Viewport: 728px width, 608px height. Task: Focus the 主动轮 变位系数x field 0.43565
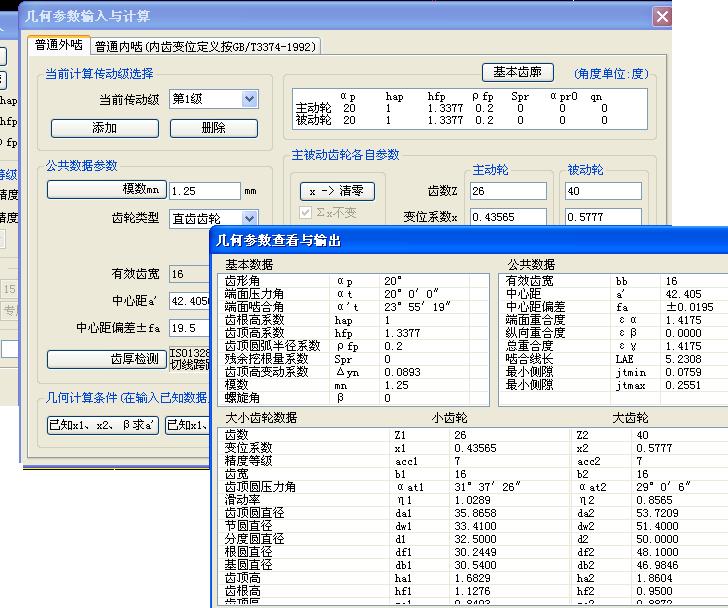point(508,217)
